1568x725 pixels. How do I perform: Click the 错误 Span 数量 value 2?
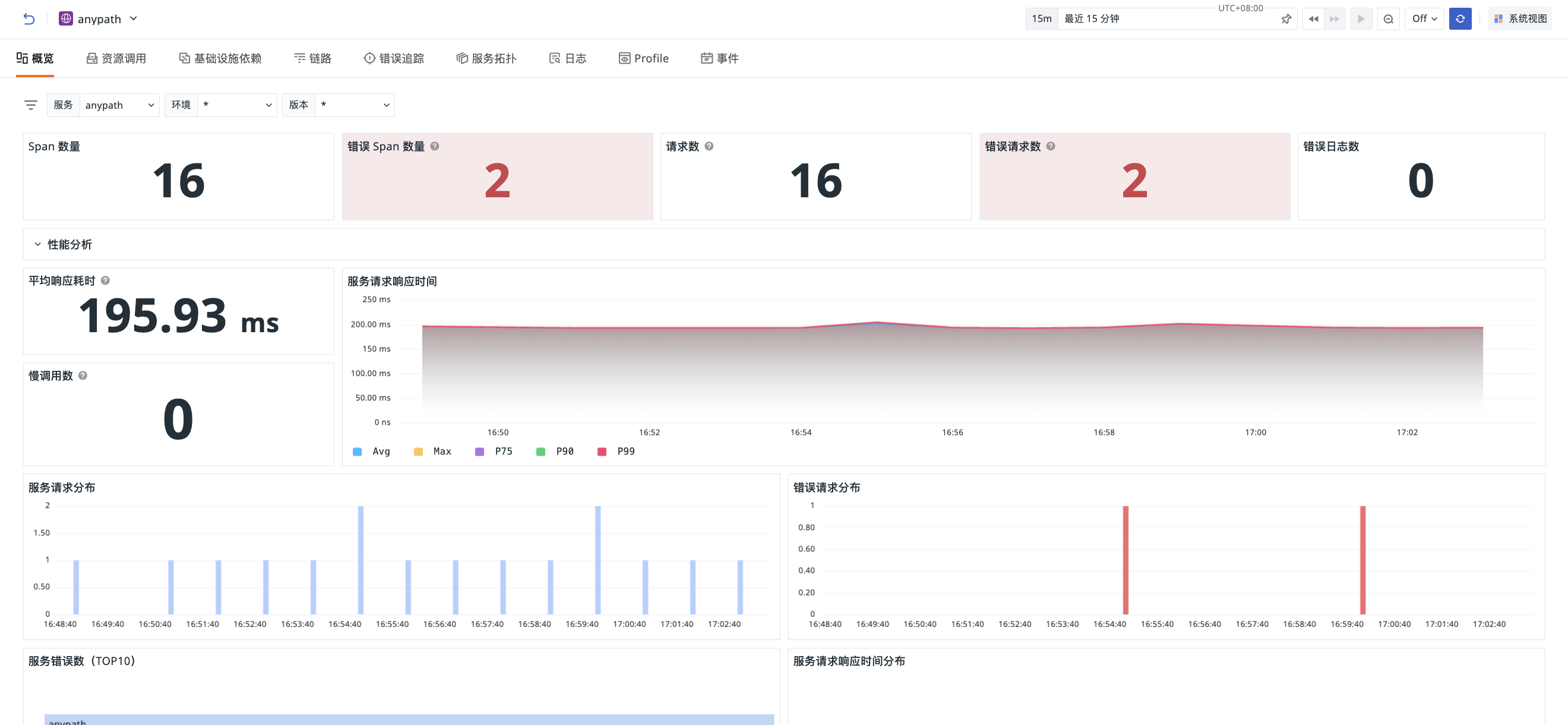[x=497, y=181]
